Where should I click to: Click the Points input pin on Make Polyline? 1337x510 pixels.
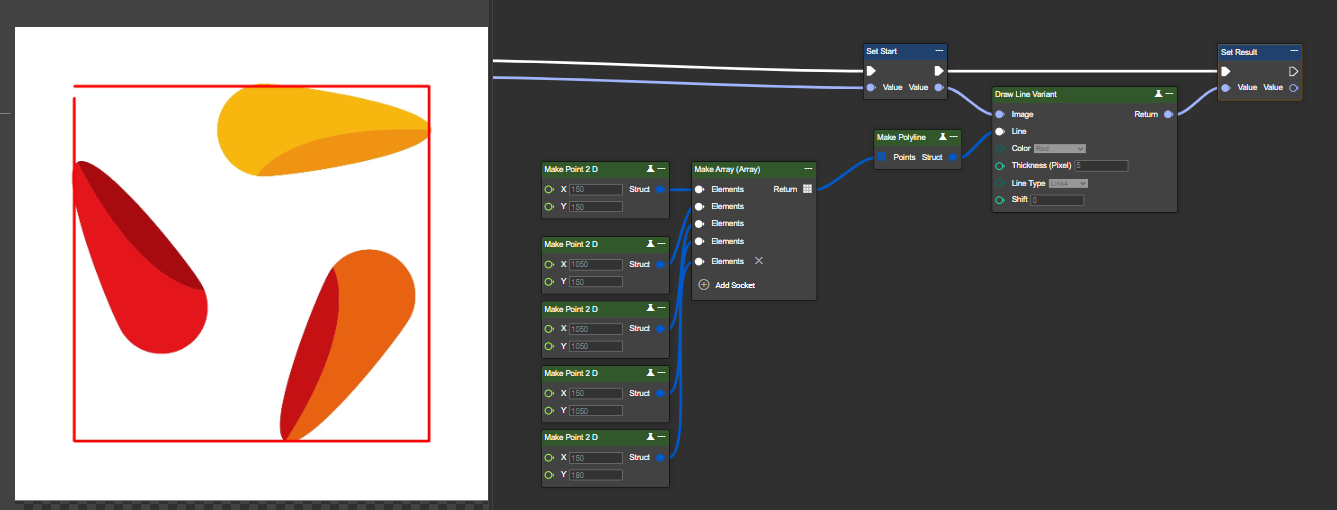click(881, 157)
